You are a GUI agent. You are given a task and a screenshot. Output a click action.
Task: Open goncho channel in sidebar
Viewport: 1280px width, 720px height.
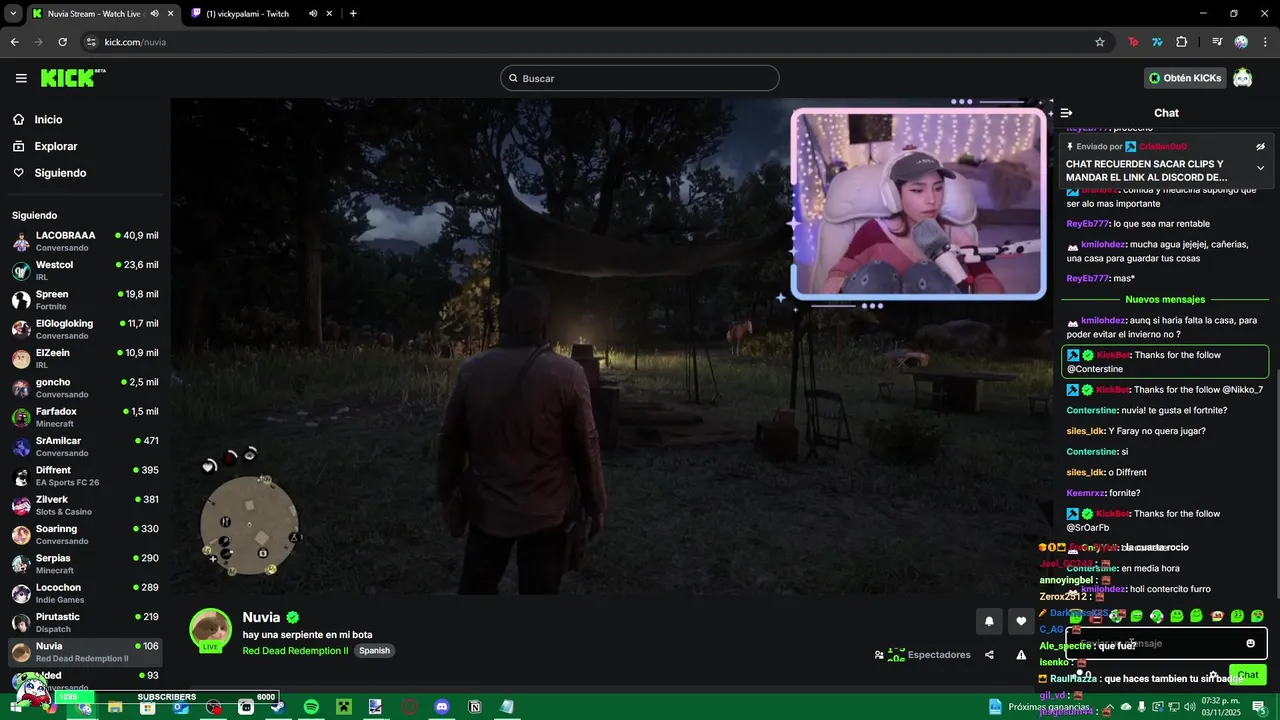(85, 388)
